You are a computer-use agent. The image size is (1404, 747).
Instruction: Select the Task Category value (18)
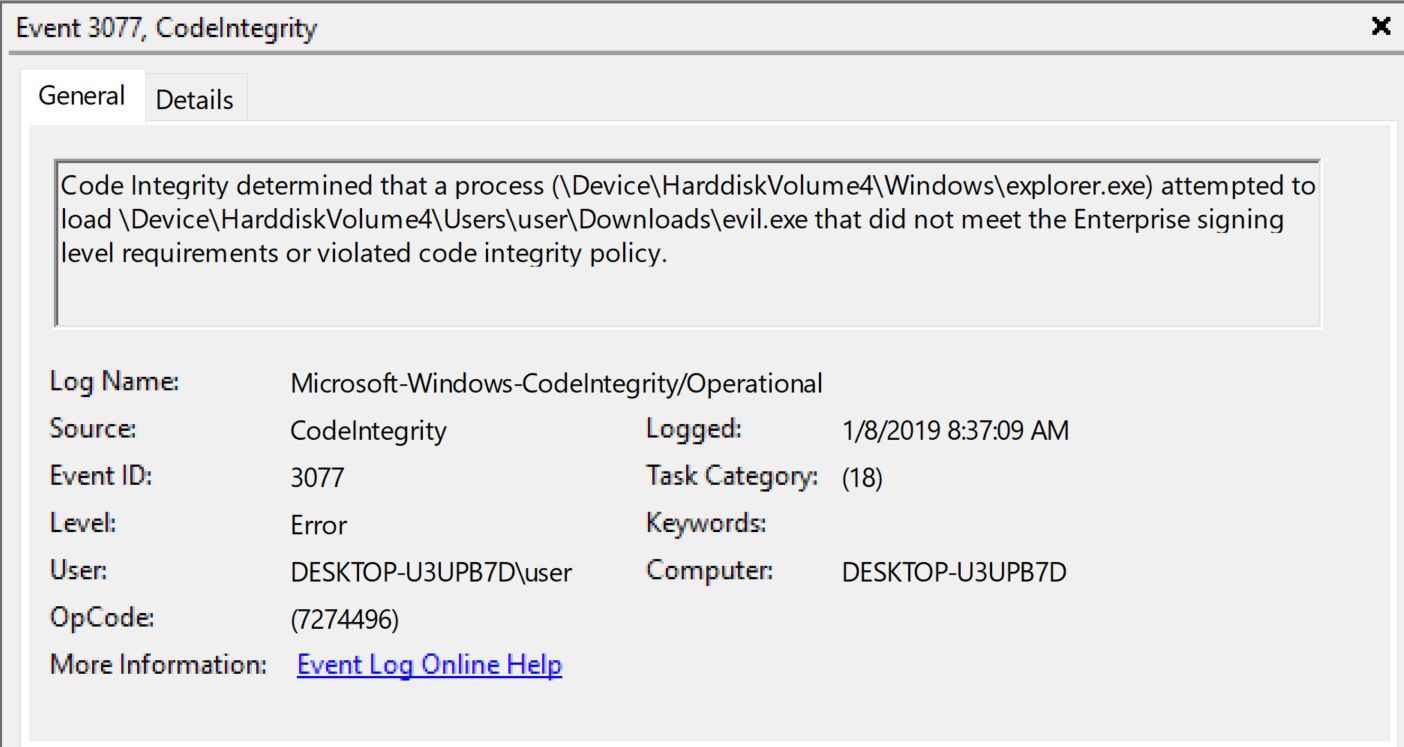(862, 478)
